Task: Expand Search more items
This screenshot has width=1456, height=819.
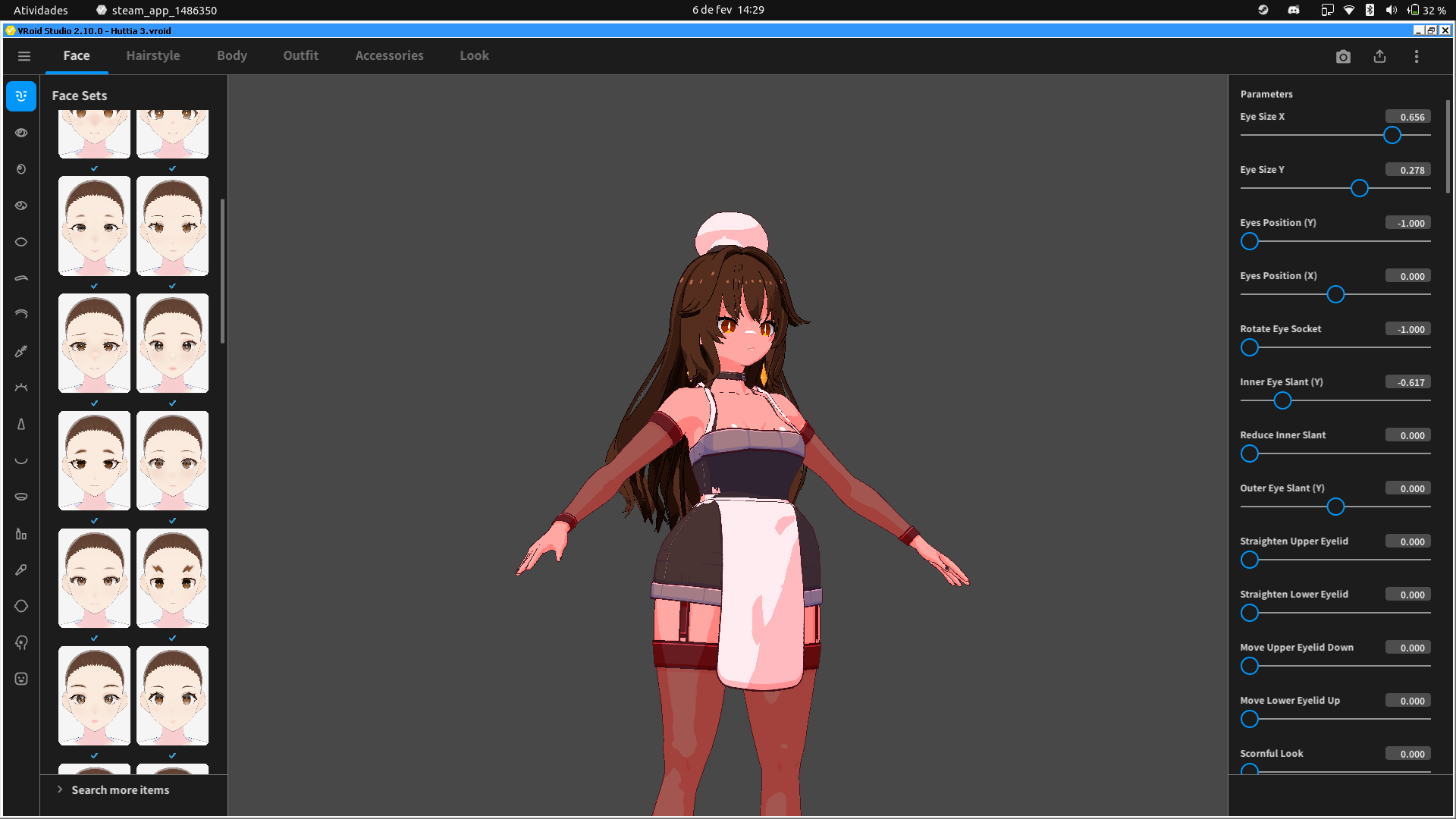Action: click(120, 790)
